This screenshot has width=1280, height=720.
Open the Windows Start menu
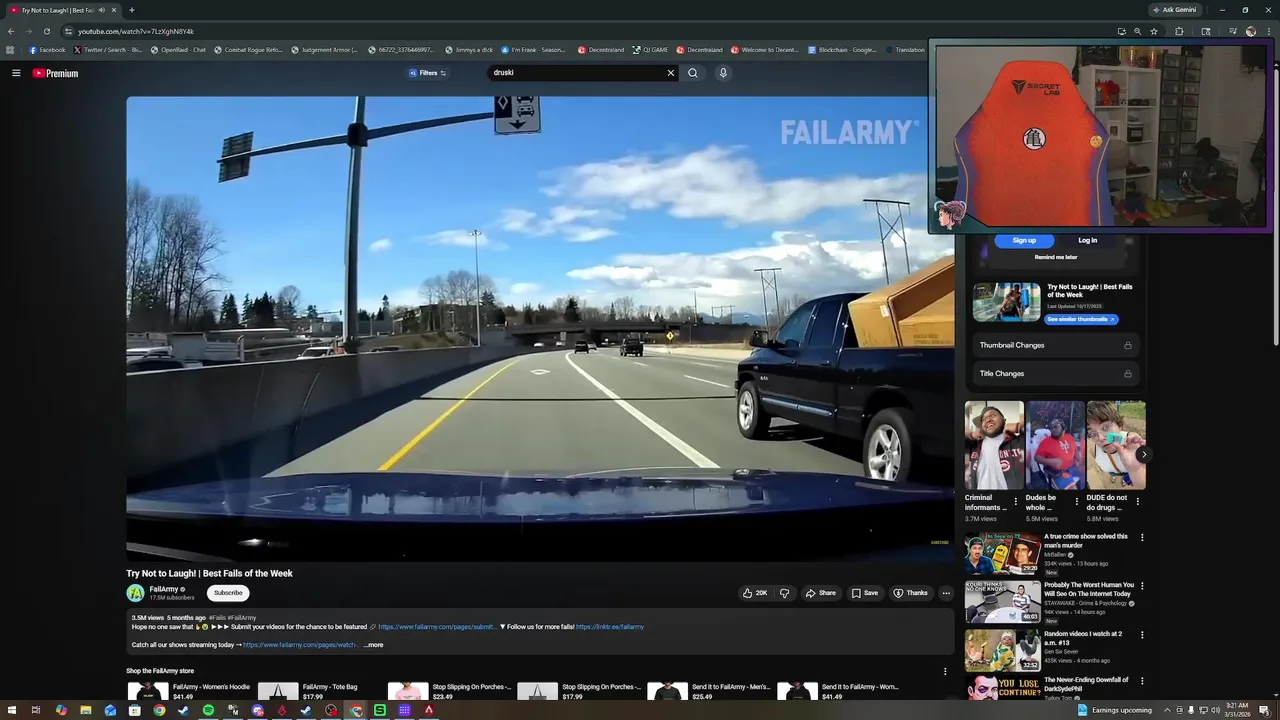[x=11, y=710]
